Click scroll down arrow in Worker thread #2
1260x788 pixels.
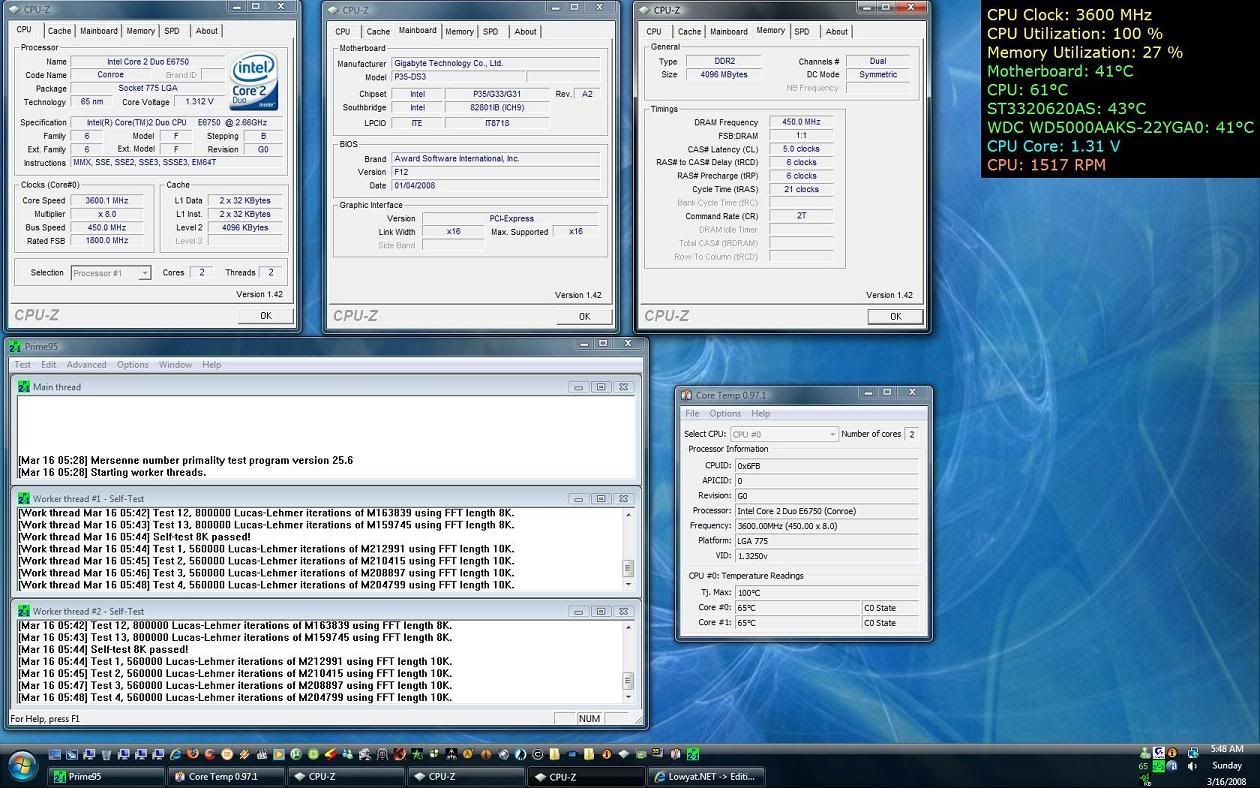628,697
